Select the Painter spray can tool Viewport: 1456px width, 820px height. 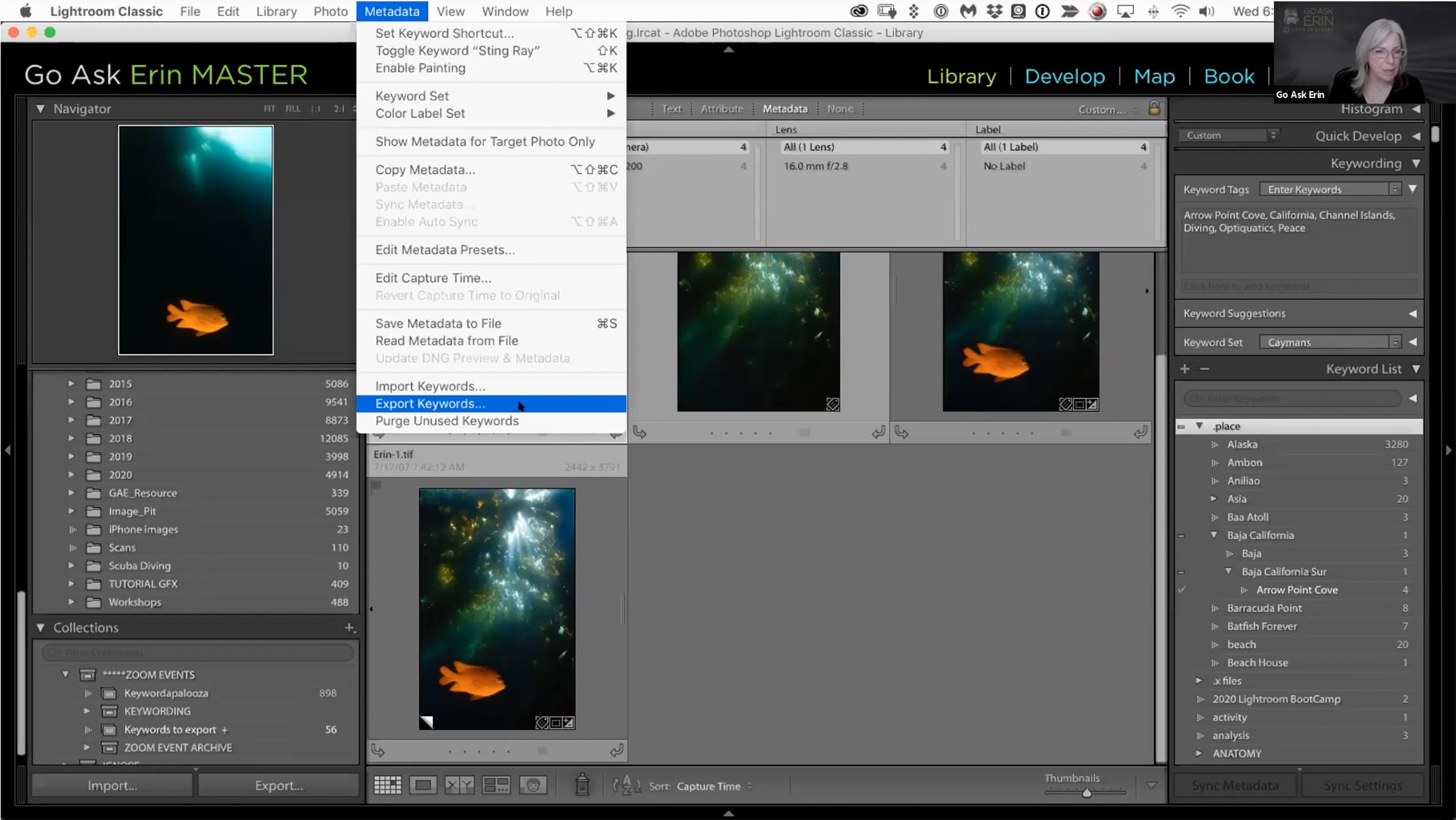click(582, 785)
